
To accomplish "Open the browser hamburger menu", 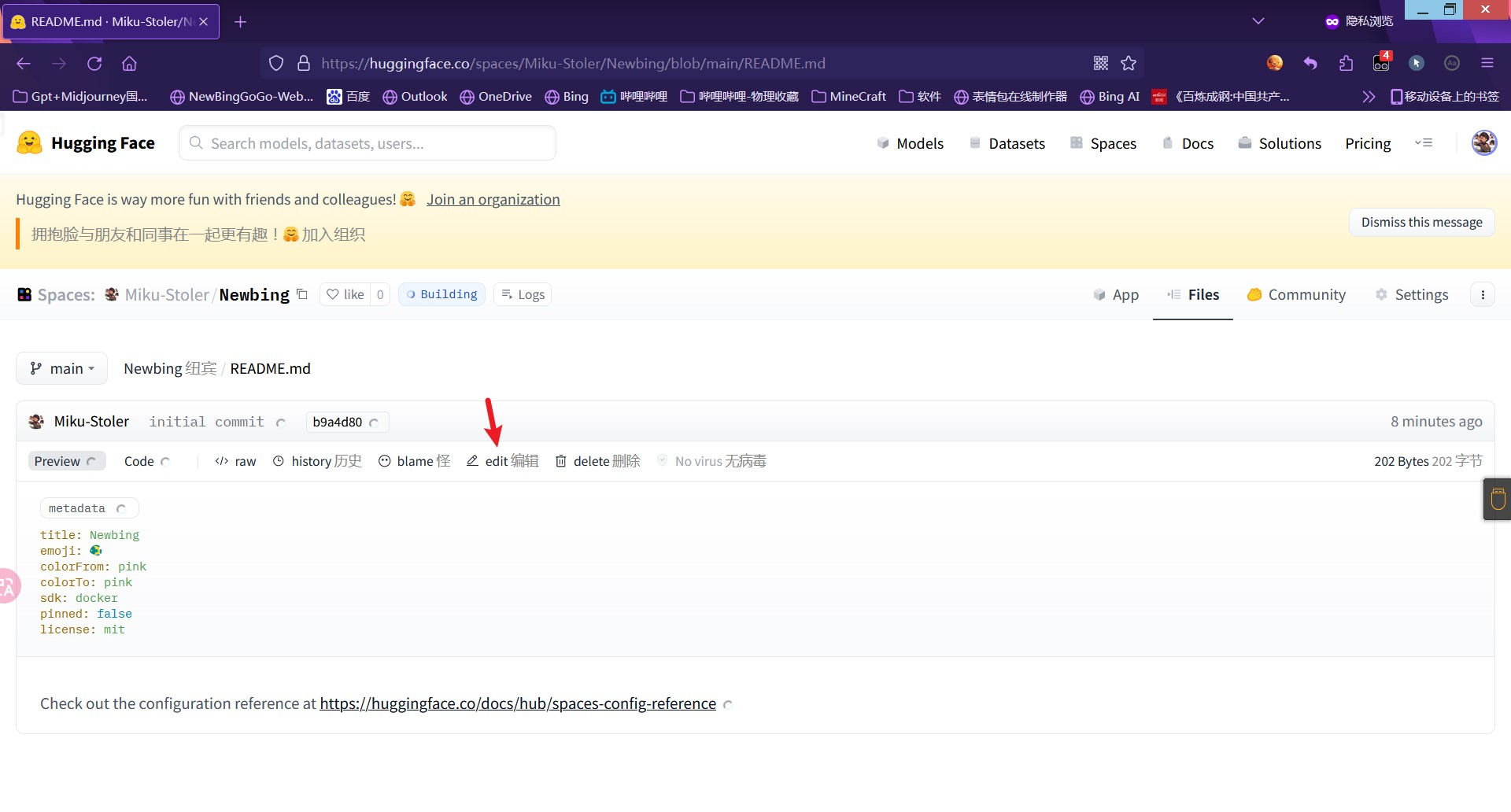I will 1487,64.
